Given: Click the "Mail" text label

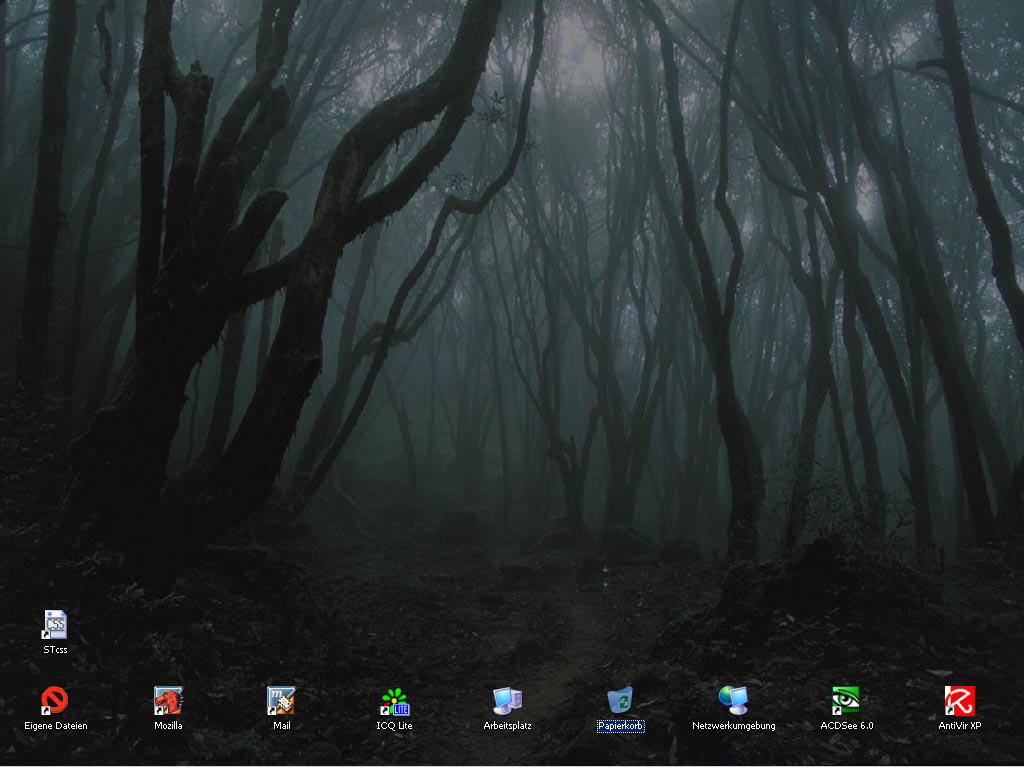Looking at the screenshot, I should (x=281, y=726).
